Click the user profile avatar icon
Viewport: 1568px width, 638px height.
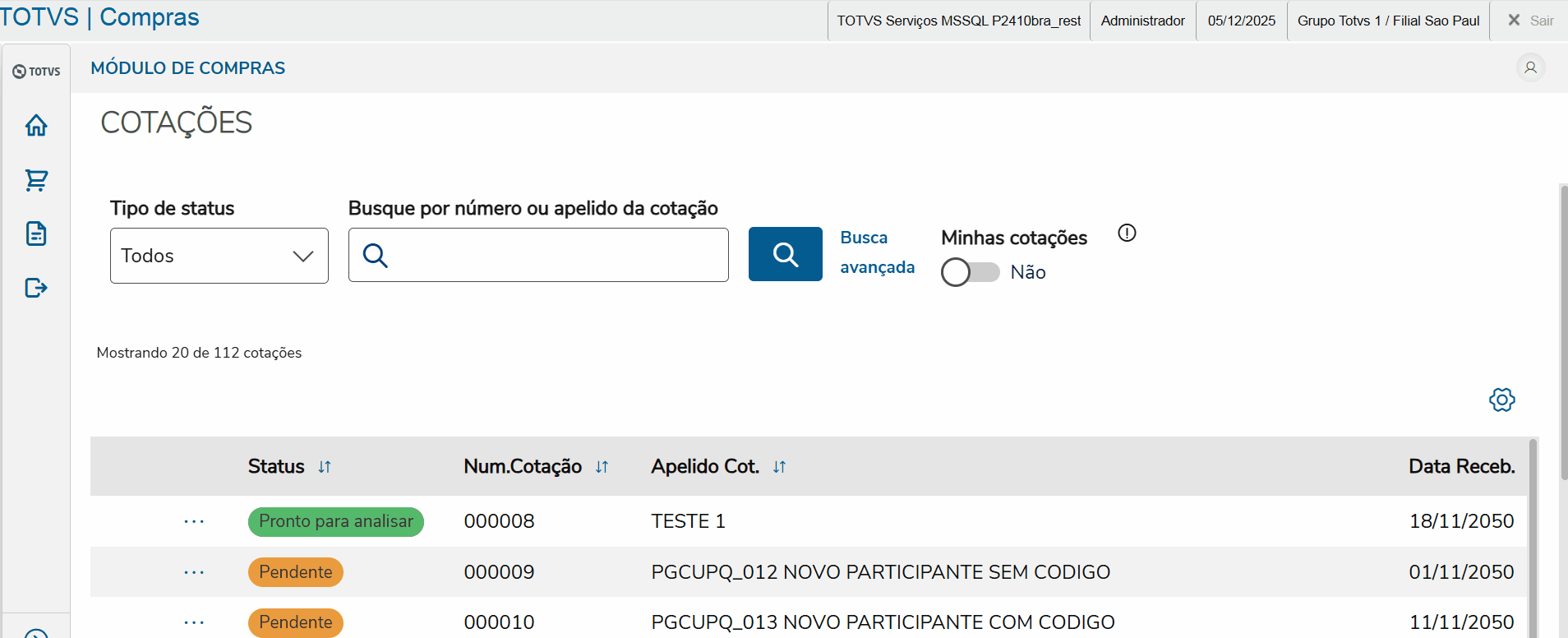pos(1530,67)
